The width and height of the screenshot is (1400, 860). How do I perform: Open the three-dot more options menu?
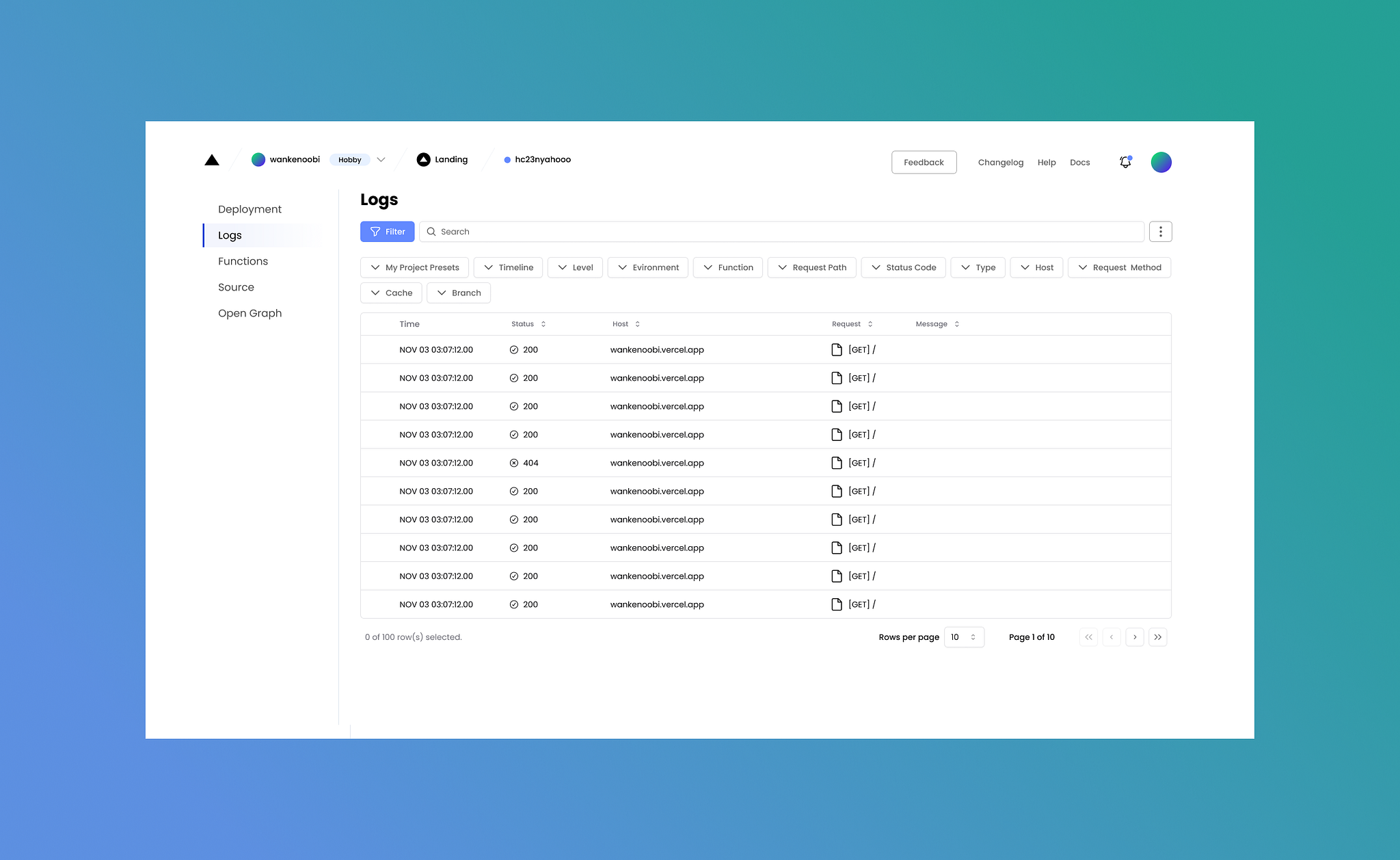pyautogui.click(x=1161, y=232)
